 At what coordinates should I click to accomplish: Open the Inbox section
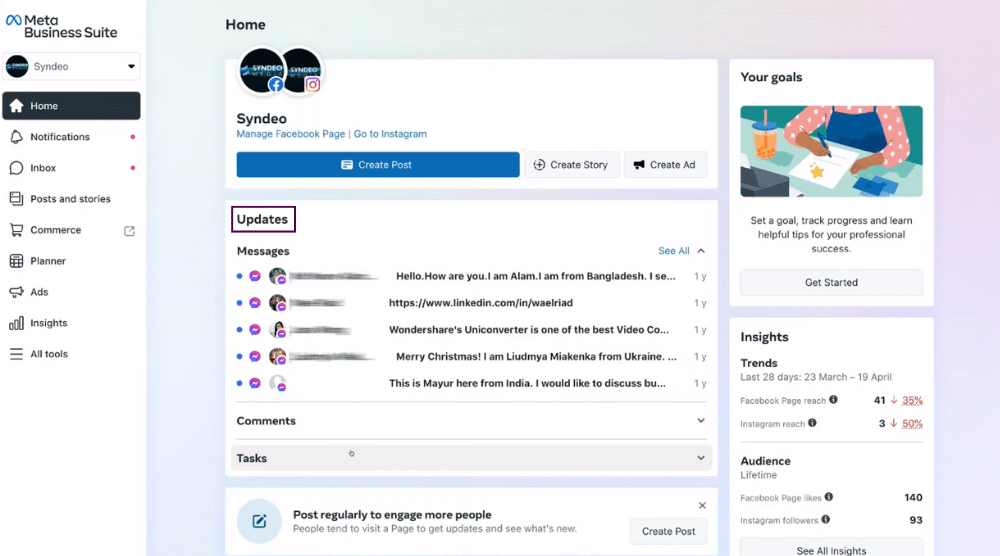(x=71, y=168)
